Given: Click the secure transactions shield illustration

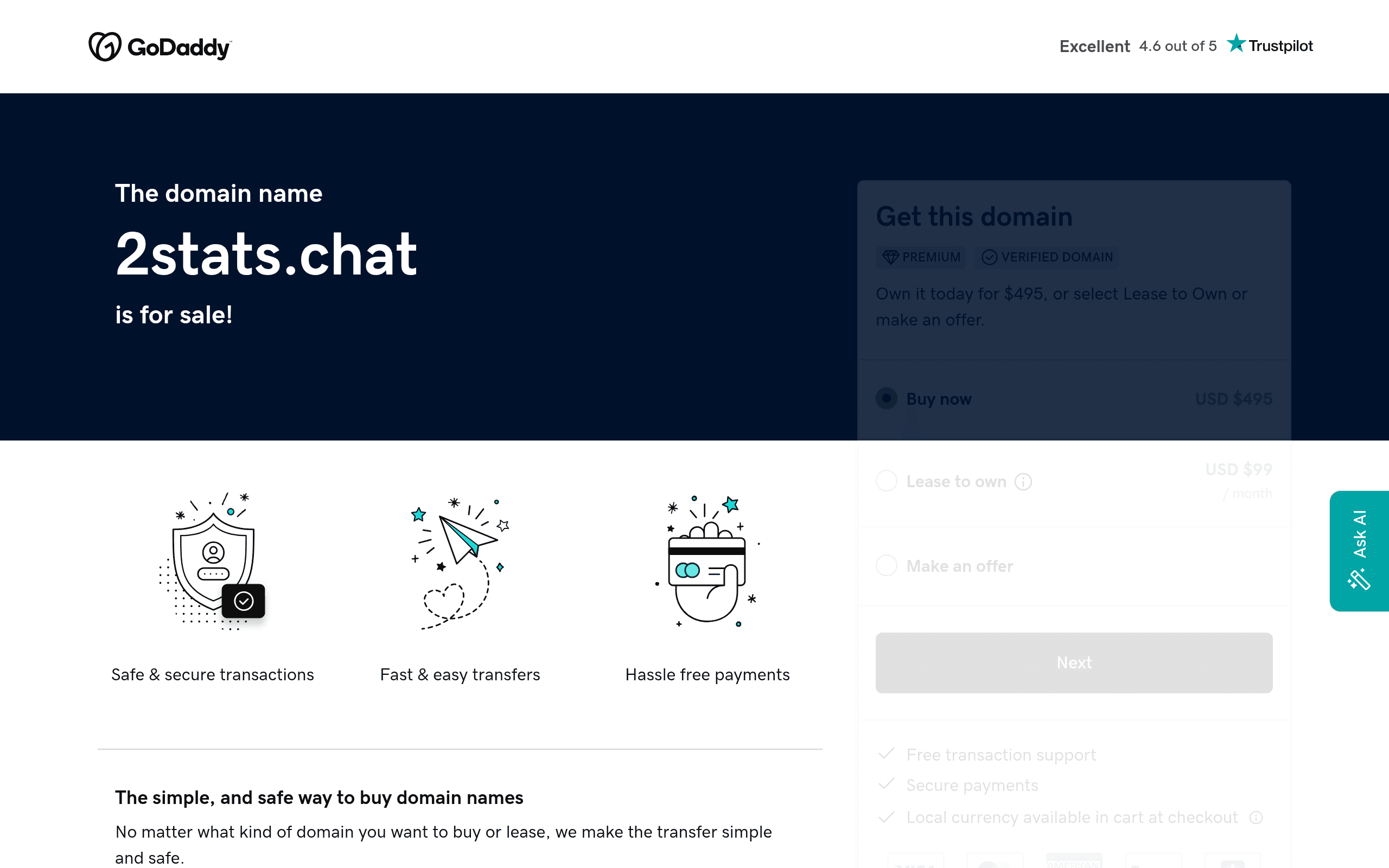Looking at the screenshot, I should tap(213, 560).
